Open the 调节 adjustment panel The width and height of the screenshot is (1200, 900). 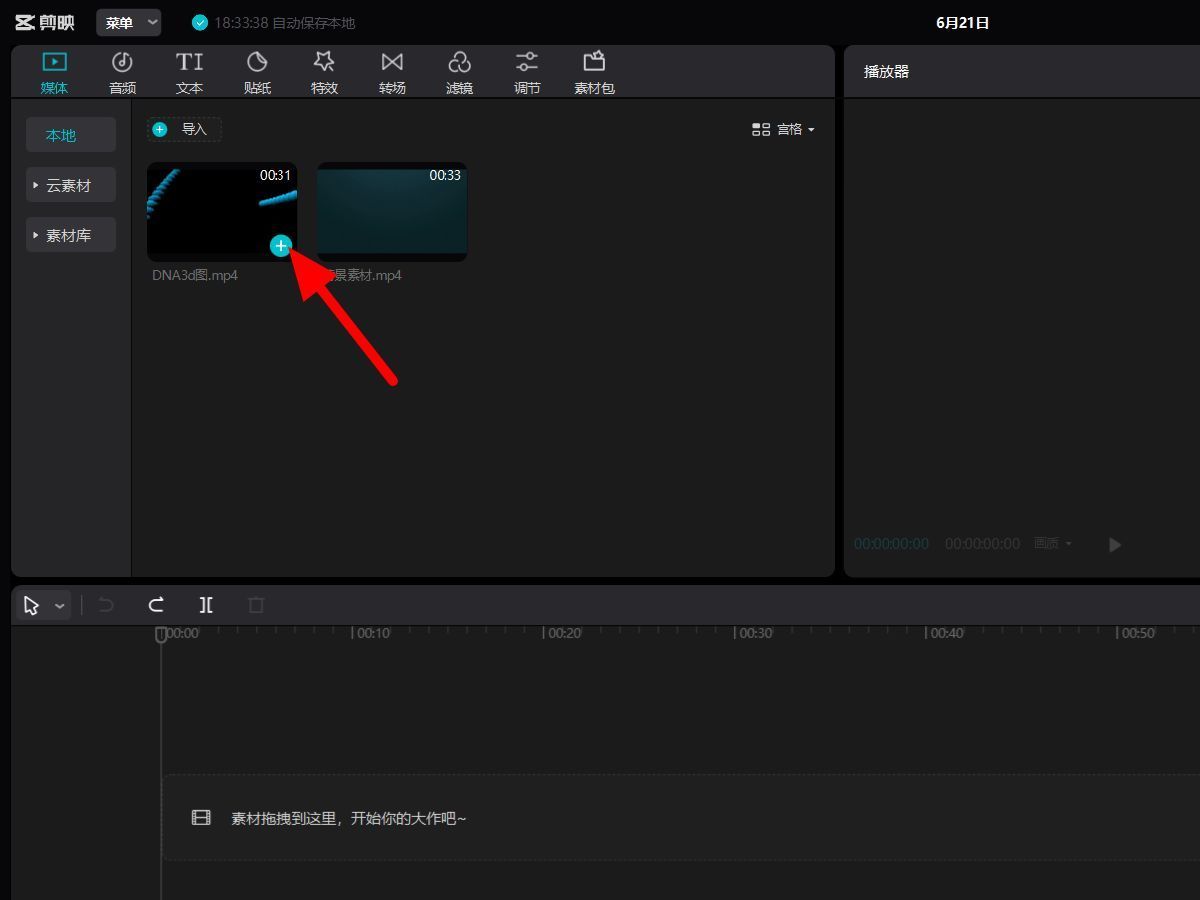(x=527, y=72)
